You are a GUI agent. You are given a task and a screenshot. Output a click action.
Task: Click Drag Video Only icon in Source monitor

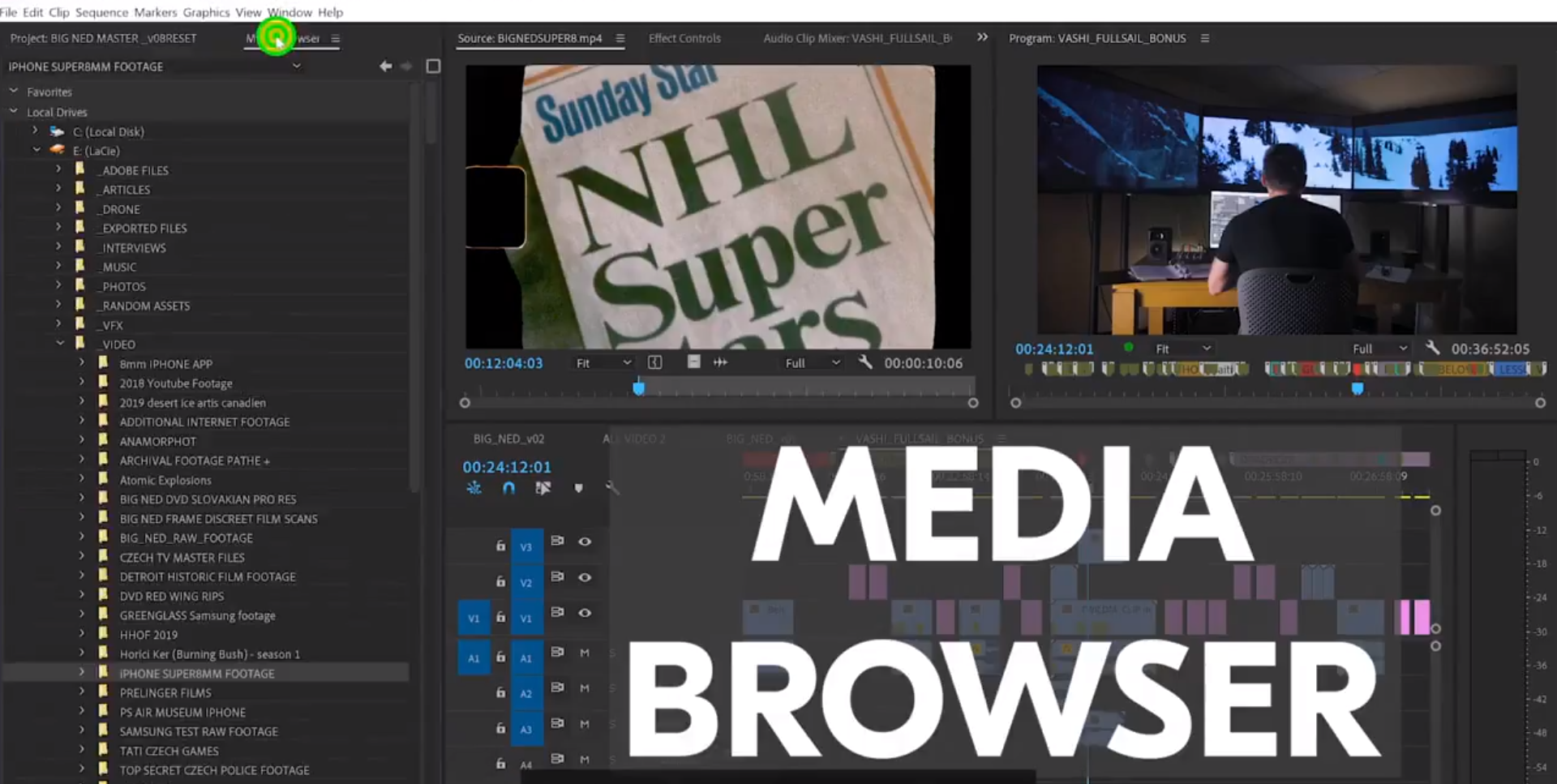(693, 362)
